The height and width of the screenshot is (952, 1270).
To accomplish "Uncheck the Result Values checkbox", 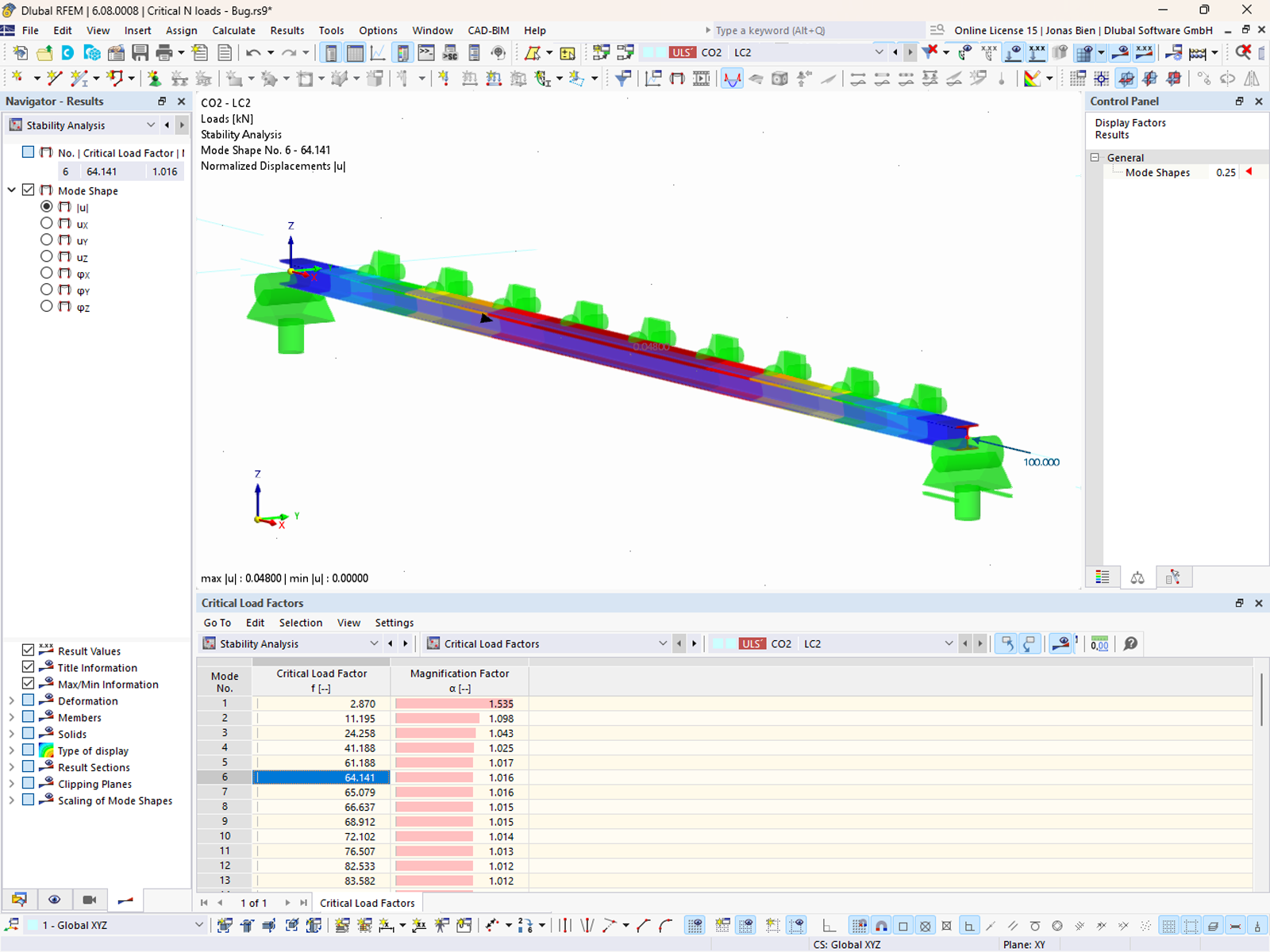I will pyautogui.click(x=29, y=651).
